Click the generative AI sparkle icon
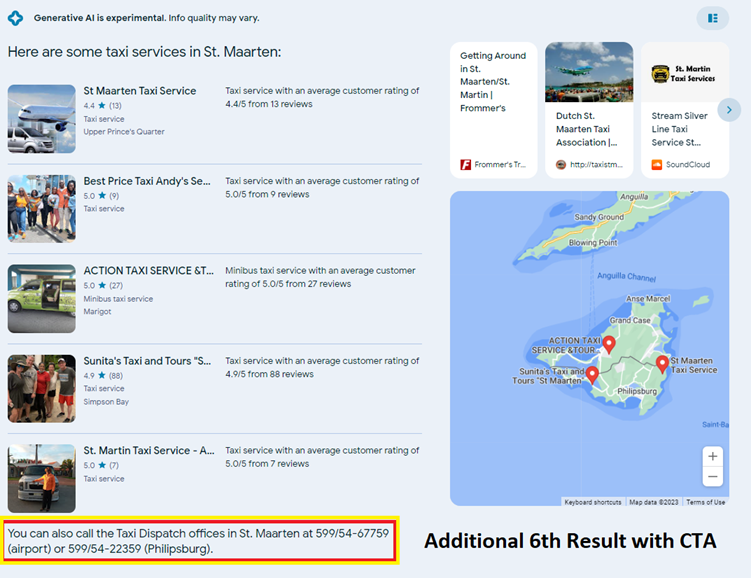 coord(15,18)
